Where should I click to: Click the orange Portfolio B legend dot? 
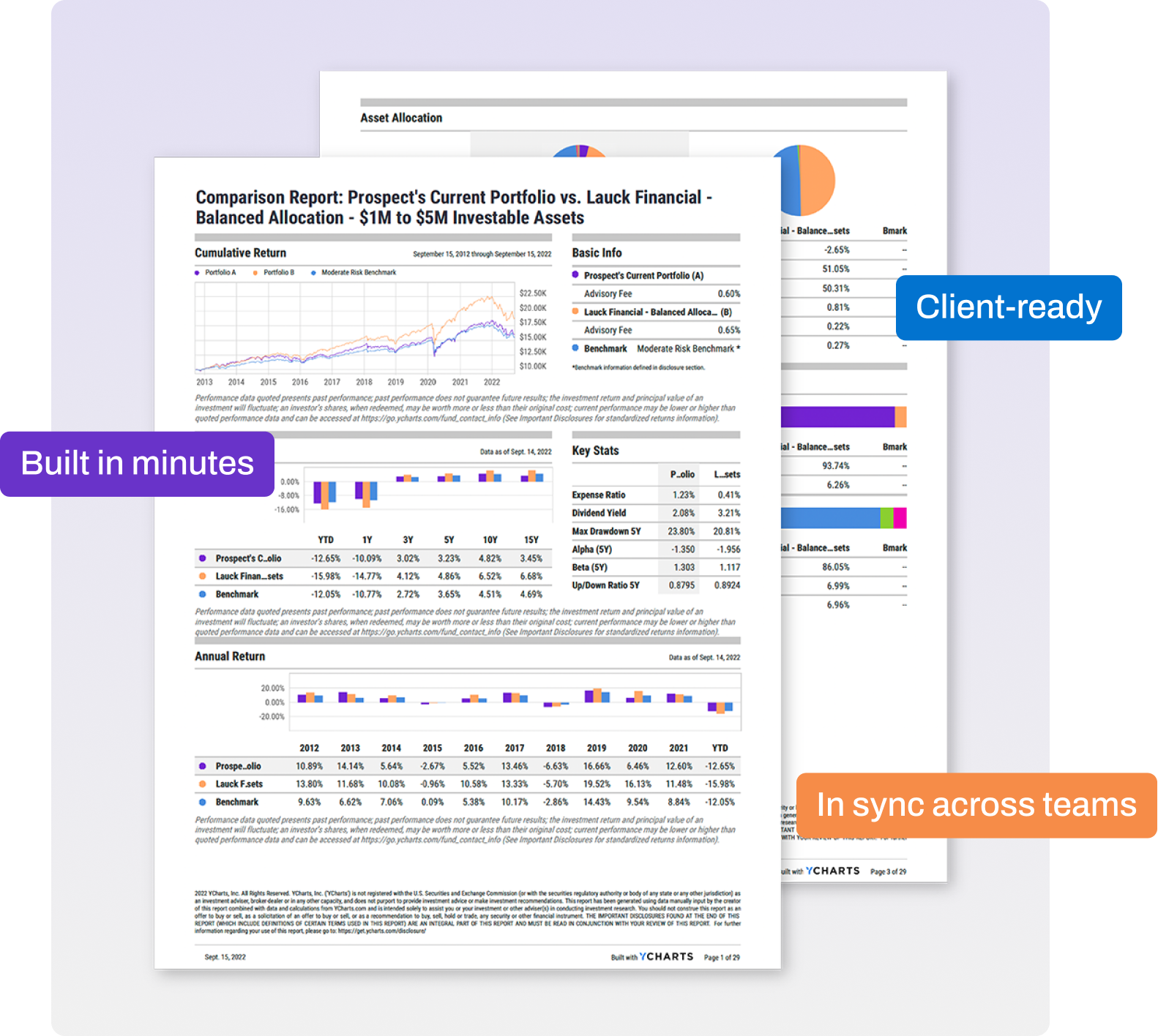click(255, 273)
